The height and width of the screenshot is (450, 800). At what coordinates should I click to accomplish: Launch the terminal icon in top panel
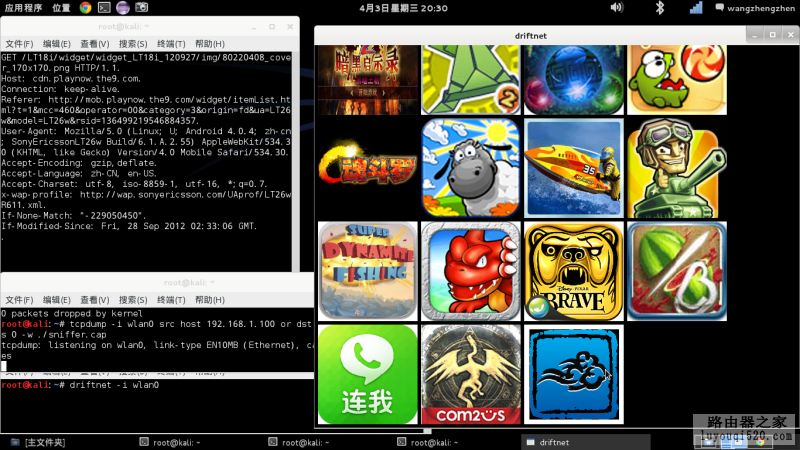tap(104, 8)
